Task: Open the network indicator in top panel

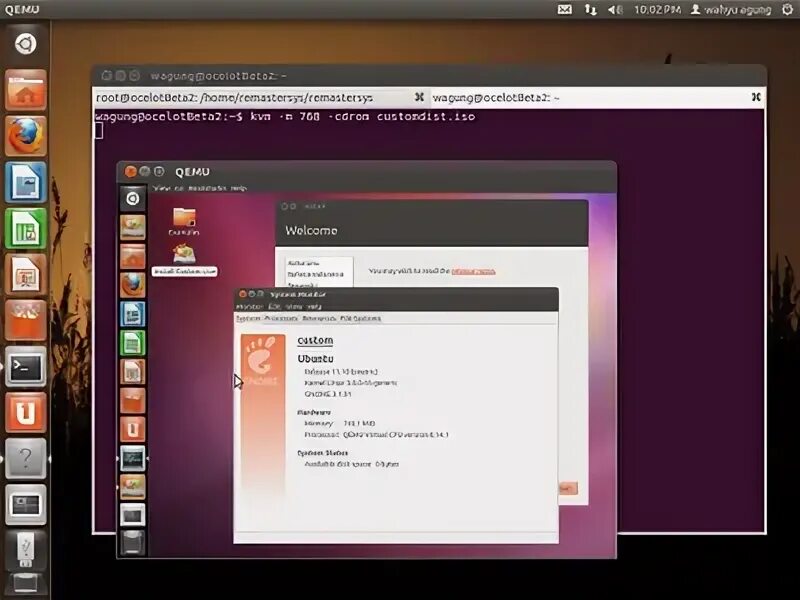Action: coord(590,9)
